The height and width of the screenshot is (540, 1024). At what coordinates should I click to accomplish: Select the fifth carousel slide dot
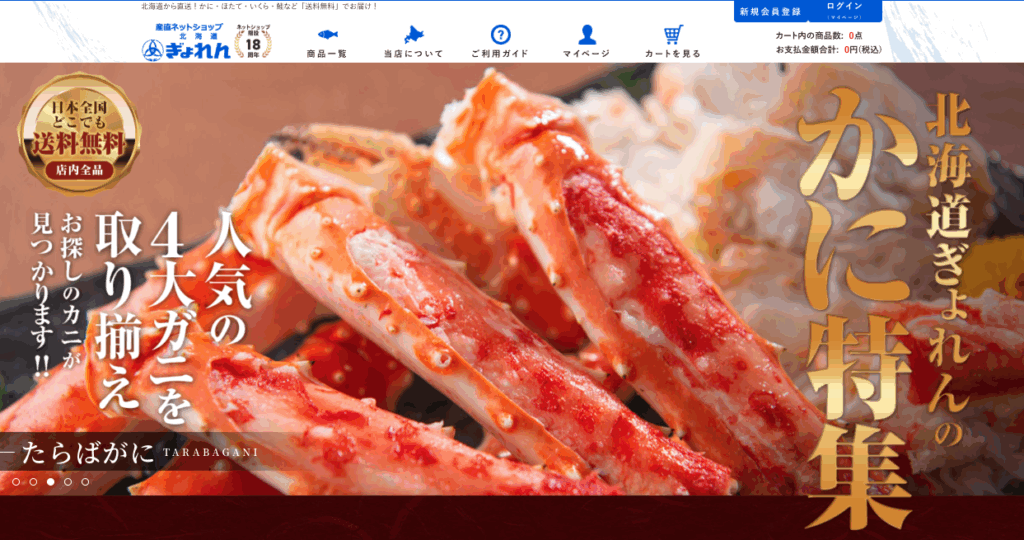pos(85,482)
